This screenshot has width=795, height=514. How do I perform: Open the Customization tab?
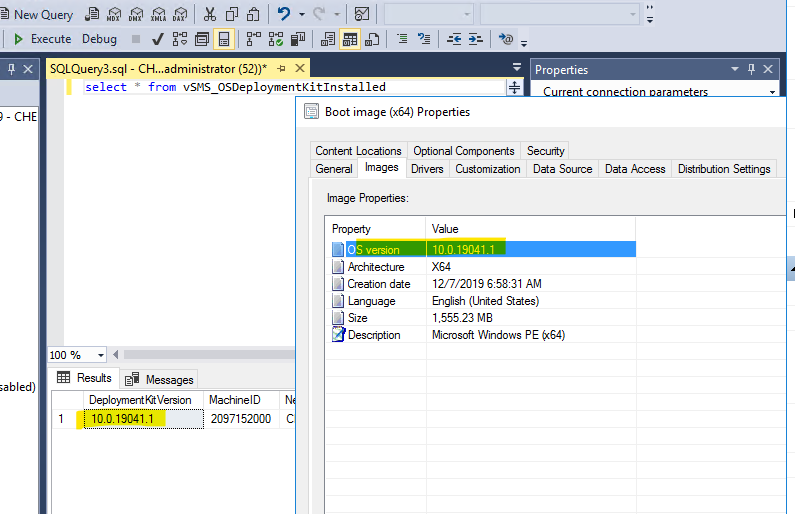coord(487,169)
